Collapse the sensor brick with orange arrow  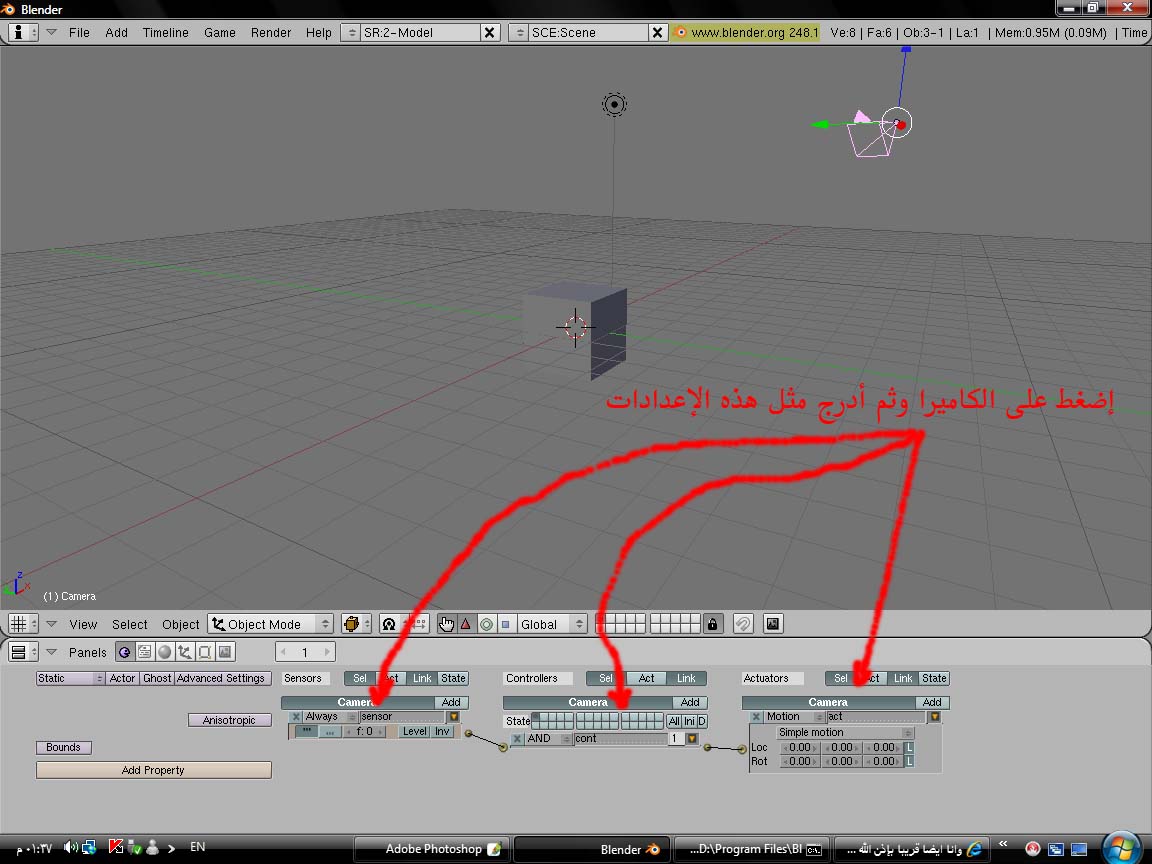(x=454, y=716)
